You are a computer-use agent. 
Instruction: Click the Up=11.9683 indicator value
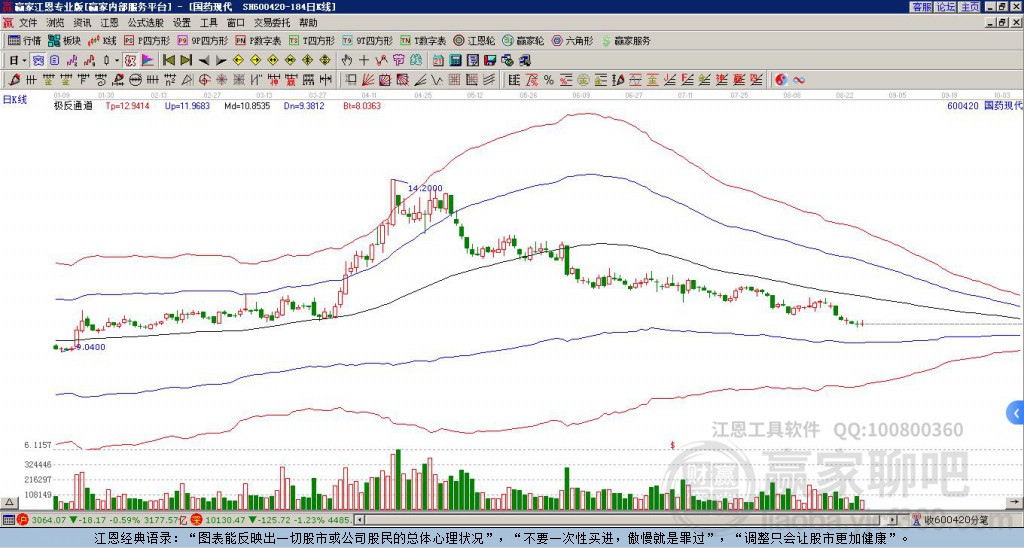tap(187, 106)
